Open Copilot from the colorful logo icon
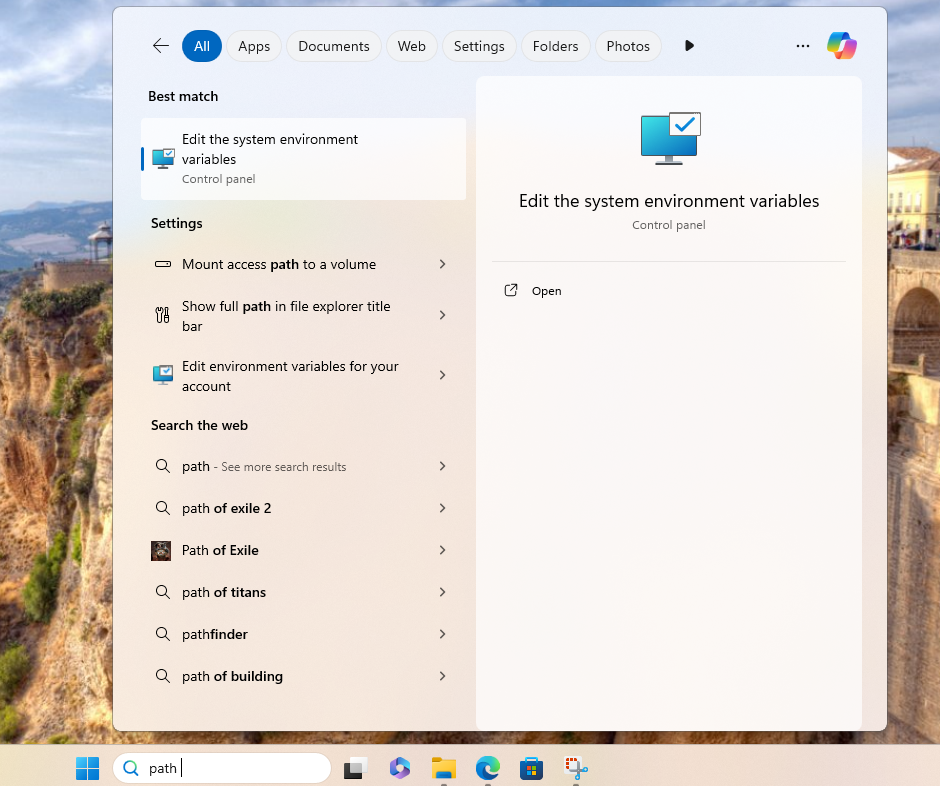This screenshot has width=940, height=786. pyautogui.click(x=842, y=46)
